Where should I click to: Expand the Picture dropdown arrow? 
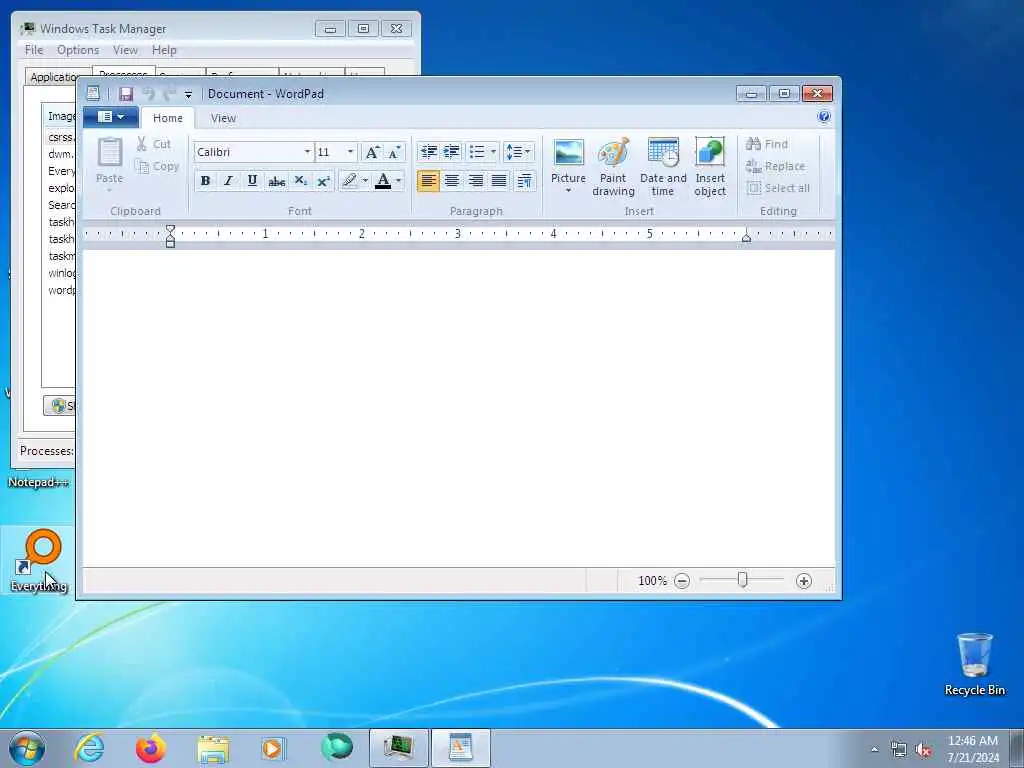click(568, 191)
